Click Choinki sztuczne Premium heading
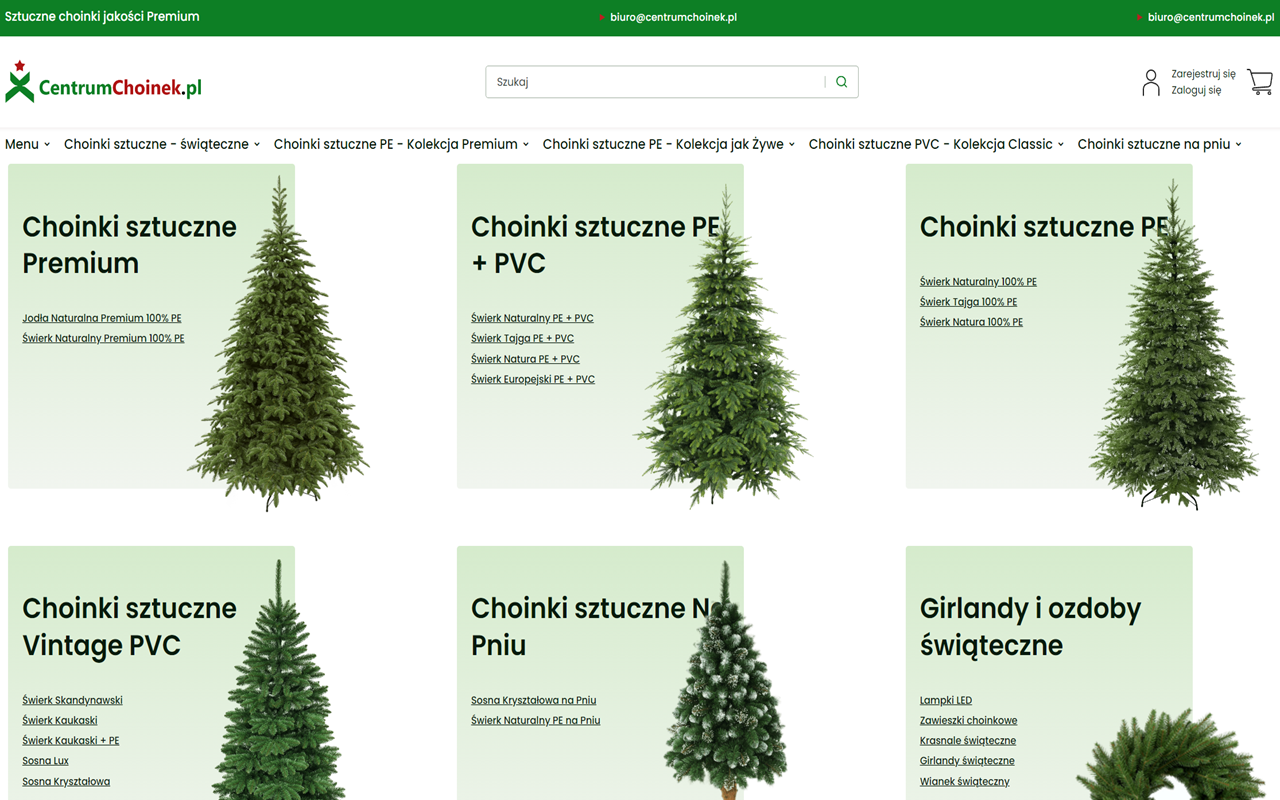Viewport: 1280px width, 800px height. tap(129, 245)
